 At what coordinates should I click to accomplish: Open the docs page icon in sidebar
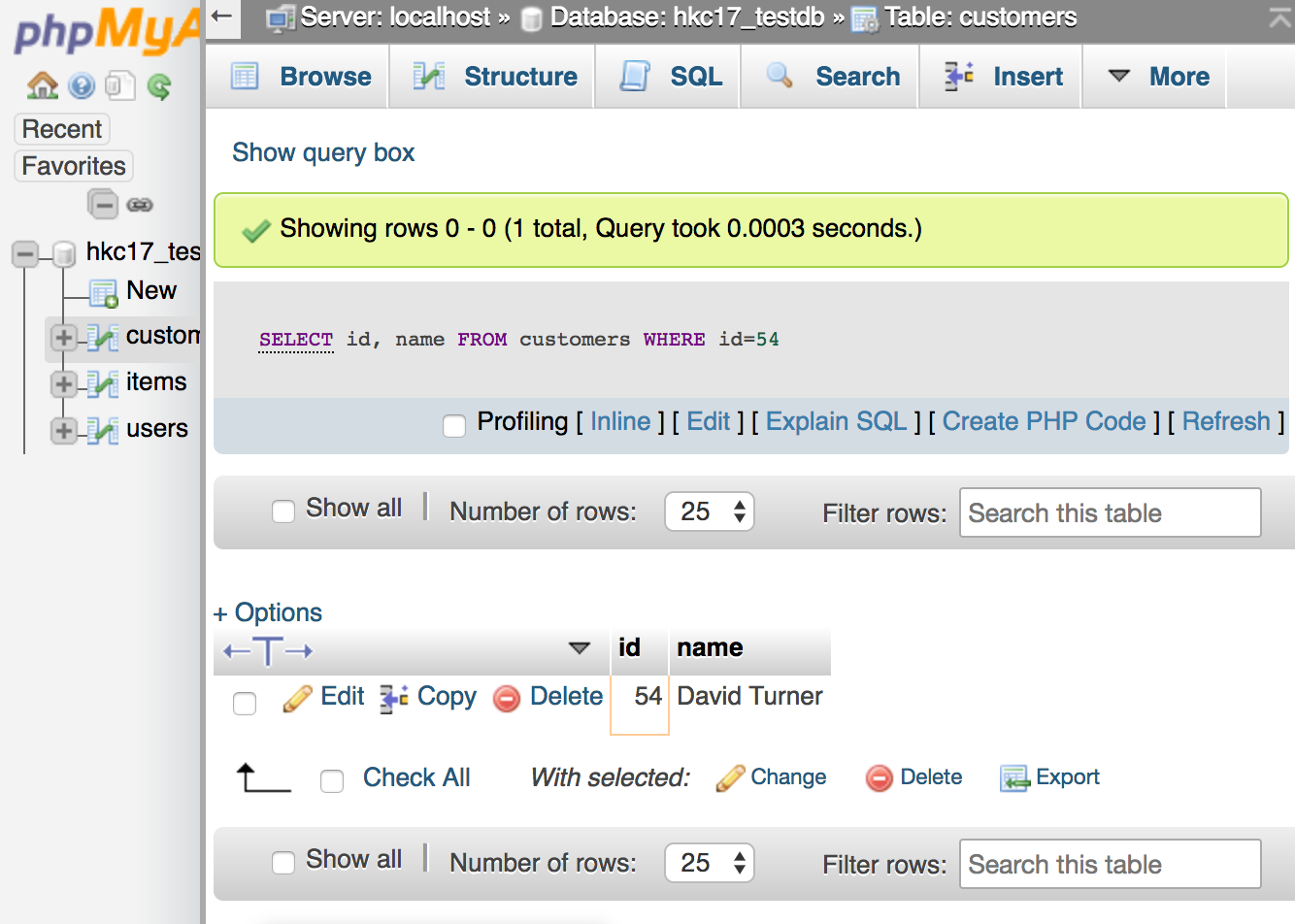point(119,86)
